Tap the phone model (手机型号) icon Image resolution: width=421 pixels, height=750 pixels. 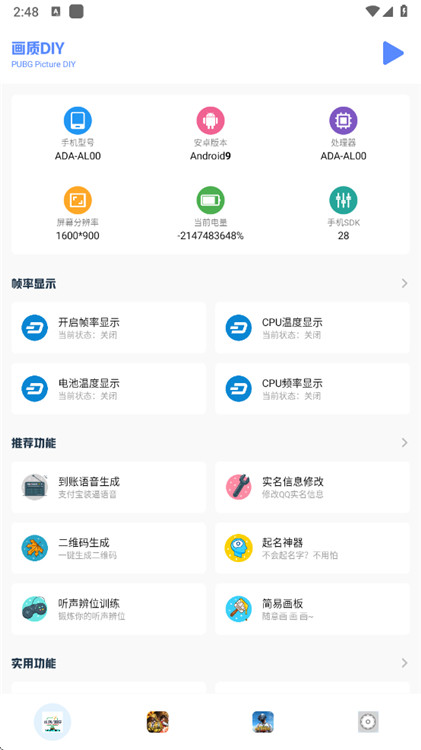click(x=78, y=121)
